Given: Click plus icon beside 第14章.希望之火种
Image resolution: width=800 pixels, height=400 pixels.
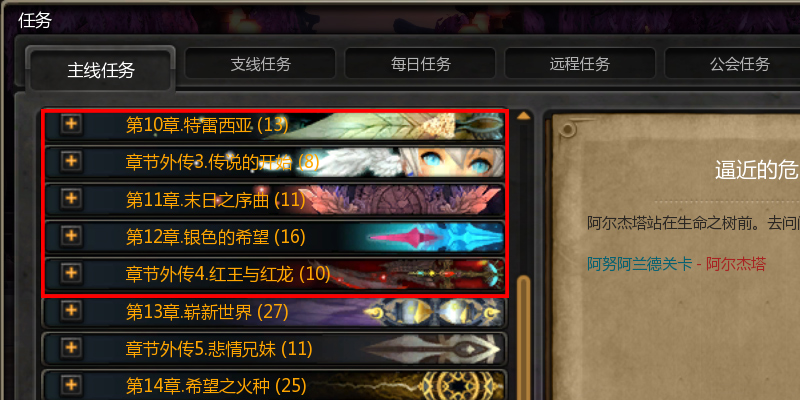Looking at the screenshot, I should [x=71, y=385].
